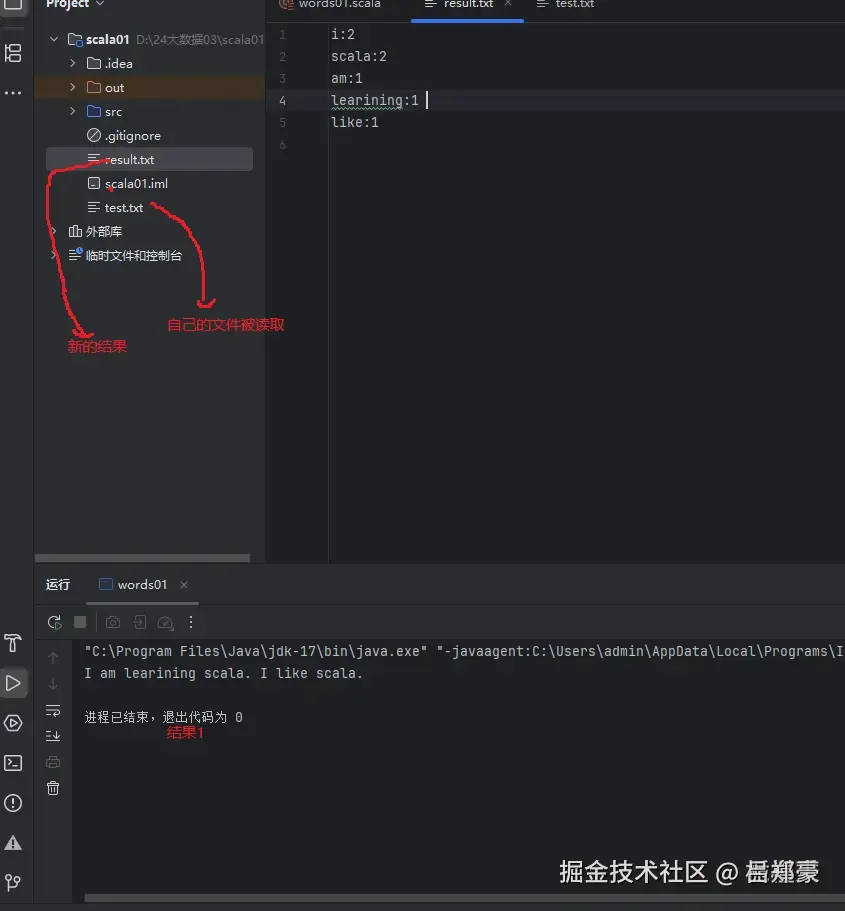The image size is (845, 911).
Task: Click the scroll up stack arrow
Action: (53, 658)
